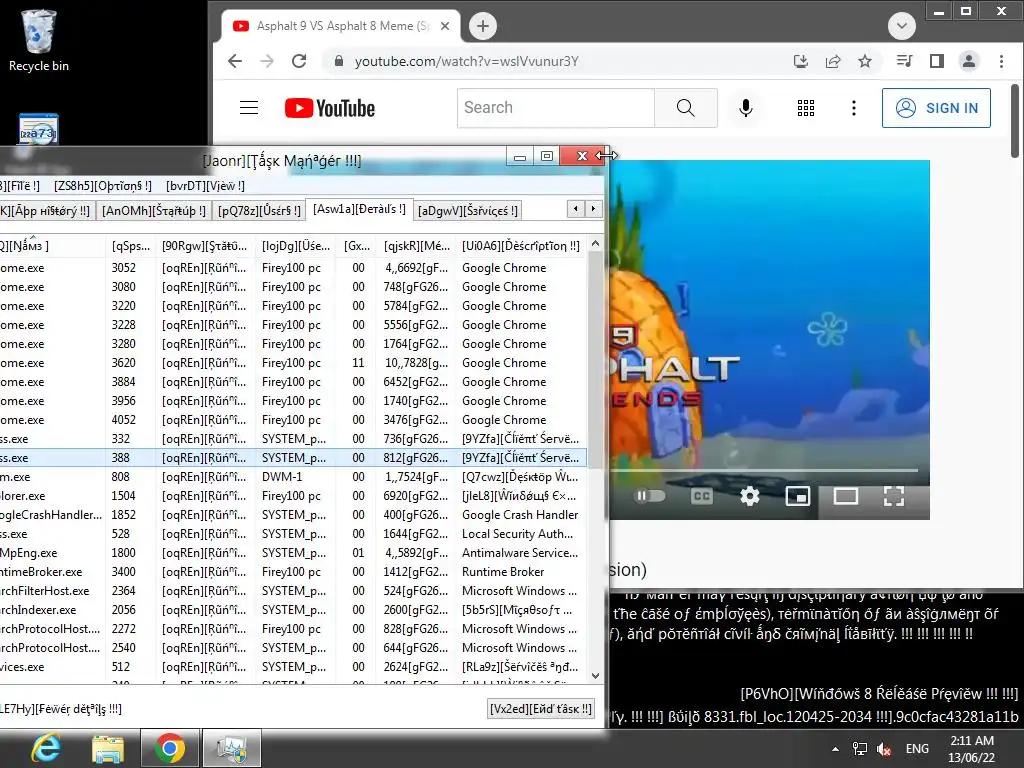Go back in the Chrome browser

click(235, 61)
